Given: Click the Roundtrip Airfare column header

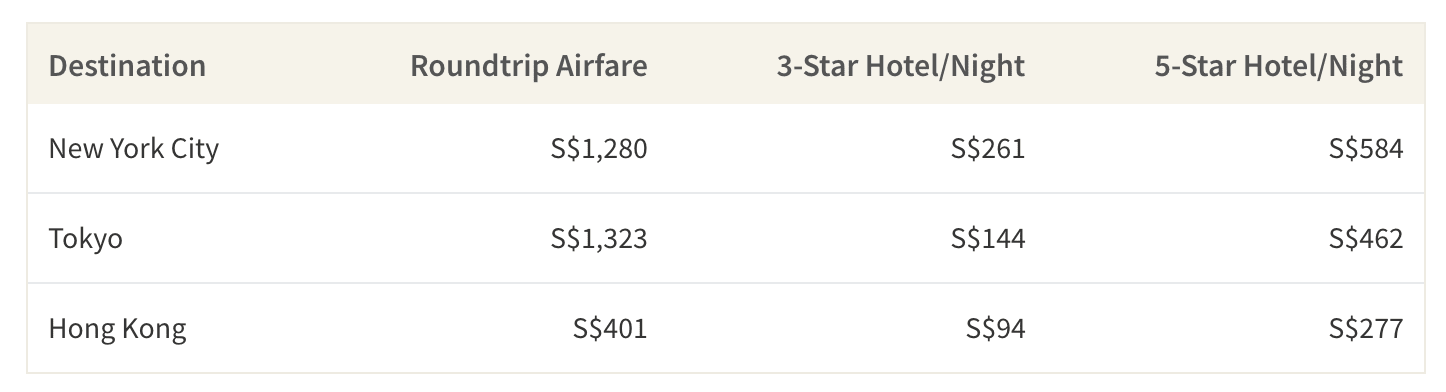Looking at the screenshot, I should coord(529,66).
